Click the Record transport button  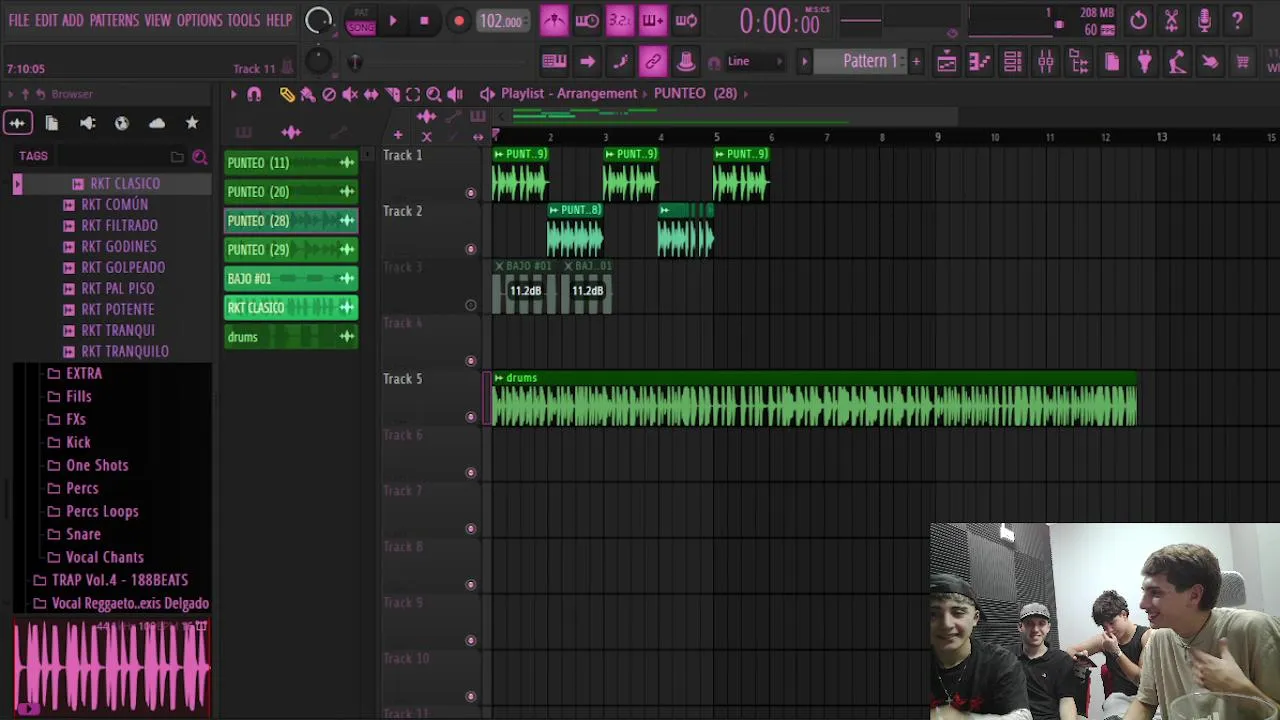coord(458,21)
